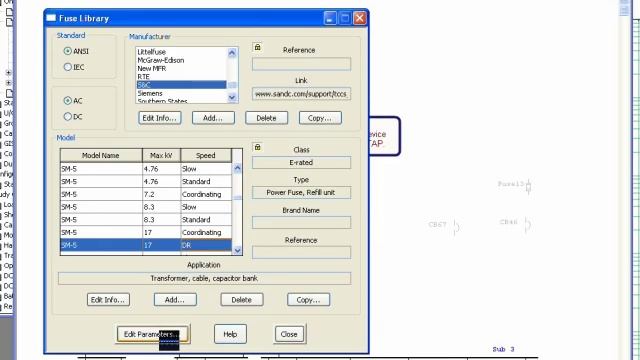Viewport: 640px width, 360px height.
Task: Click the Model Name column header
Action: pyautogui.click(x=101, y=156)
